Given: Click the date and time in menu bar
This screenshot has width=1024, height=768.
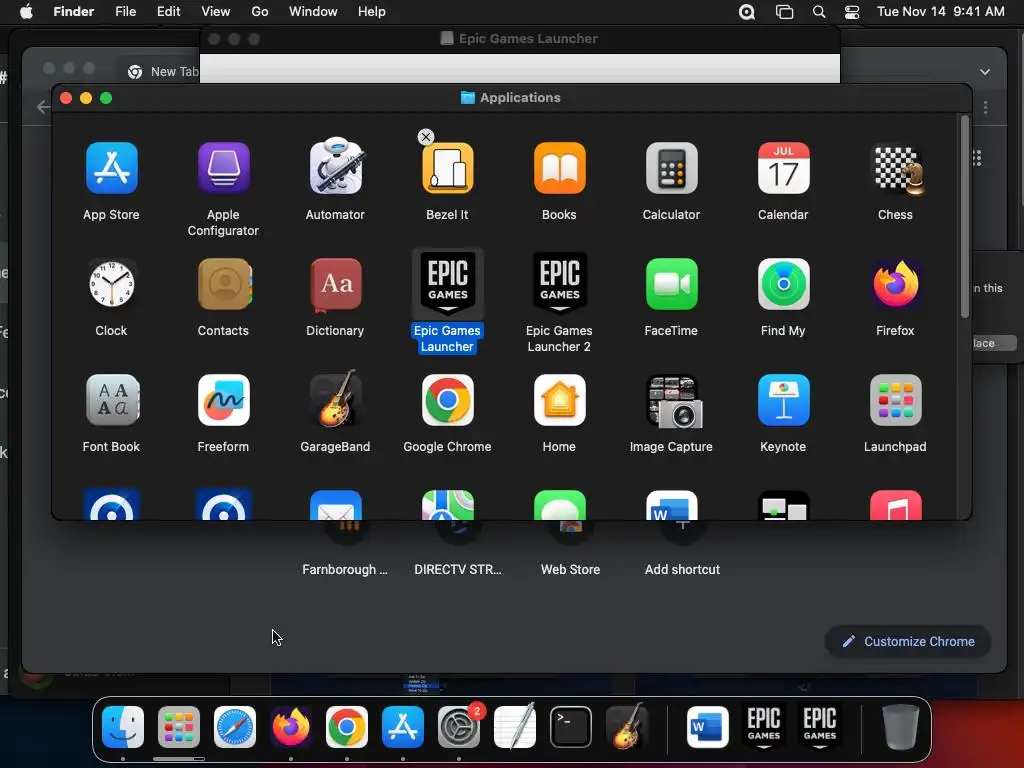Looking at the screenshot, I should [940, 12].
